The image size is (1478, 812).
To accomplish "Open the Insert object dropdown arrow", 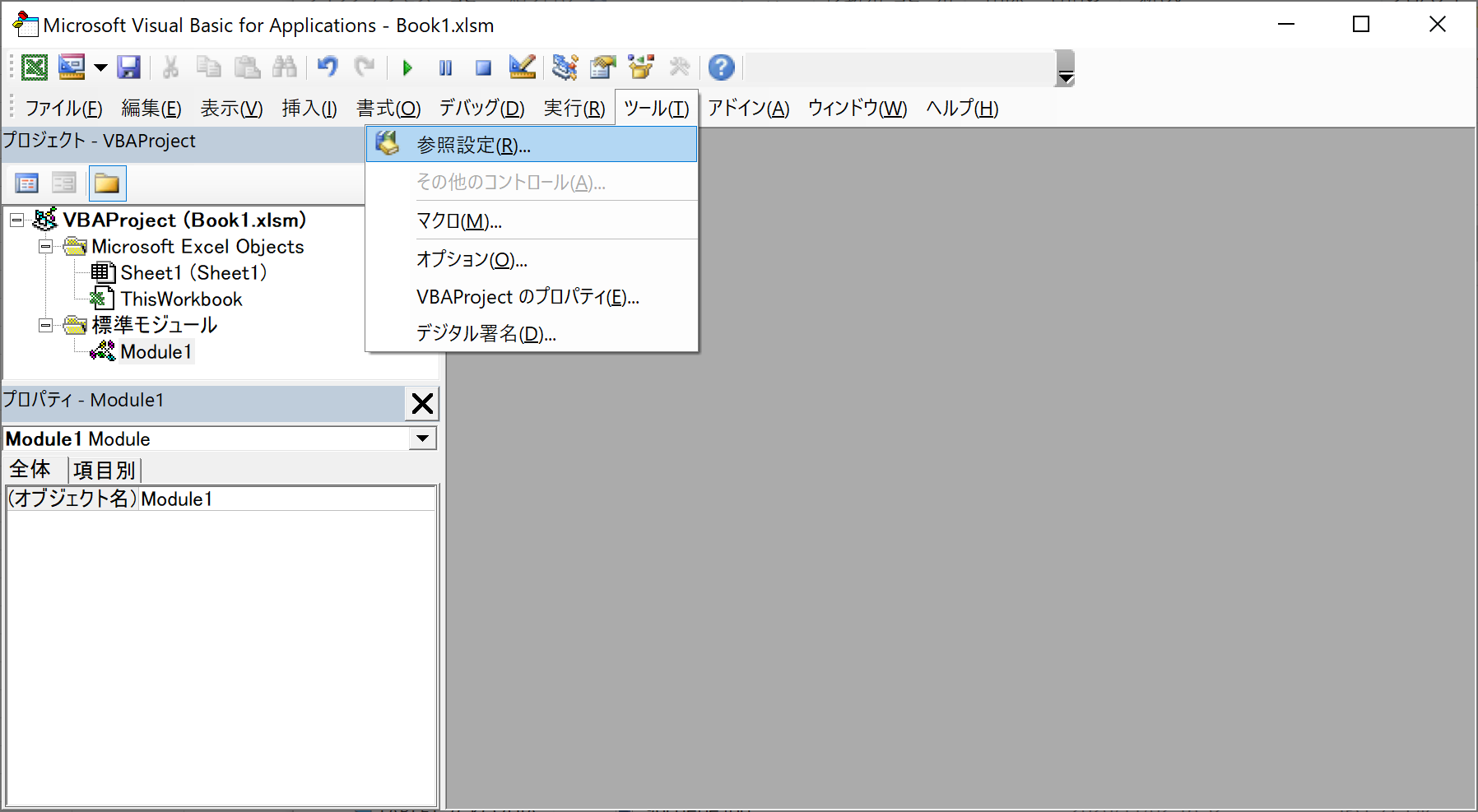I will pyautogui.click(x=100, y=67).
